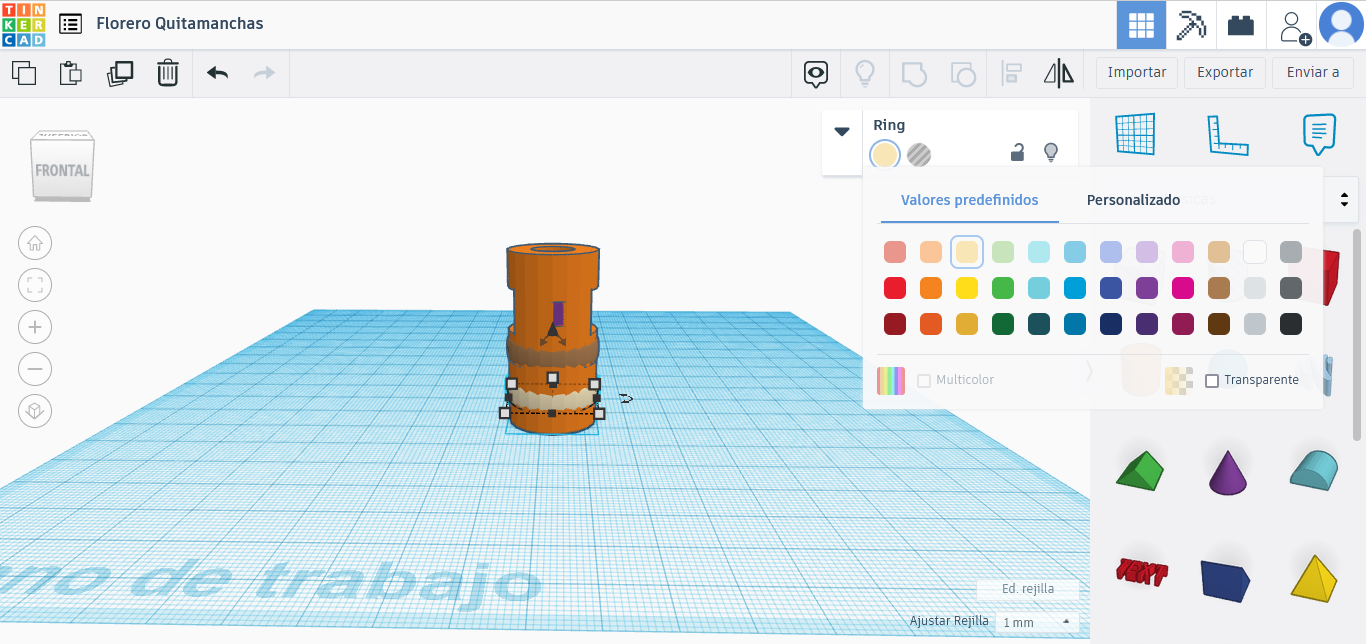Open the Ajustar Rejilla 1 mm dropdown
The height and width of the screenshot is (644, 1366).
click(x=1037, y=622)
